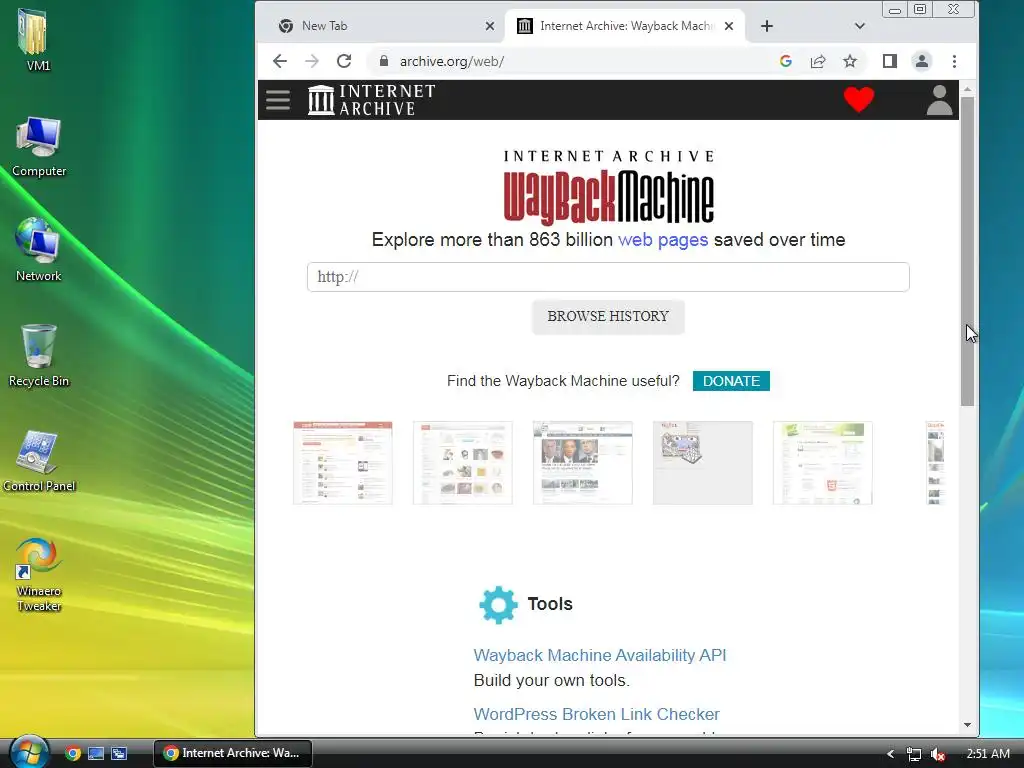Screen dimensions: 1024x768
Task: Select the Network desktop icon
Action: (x=39, y=250)
